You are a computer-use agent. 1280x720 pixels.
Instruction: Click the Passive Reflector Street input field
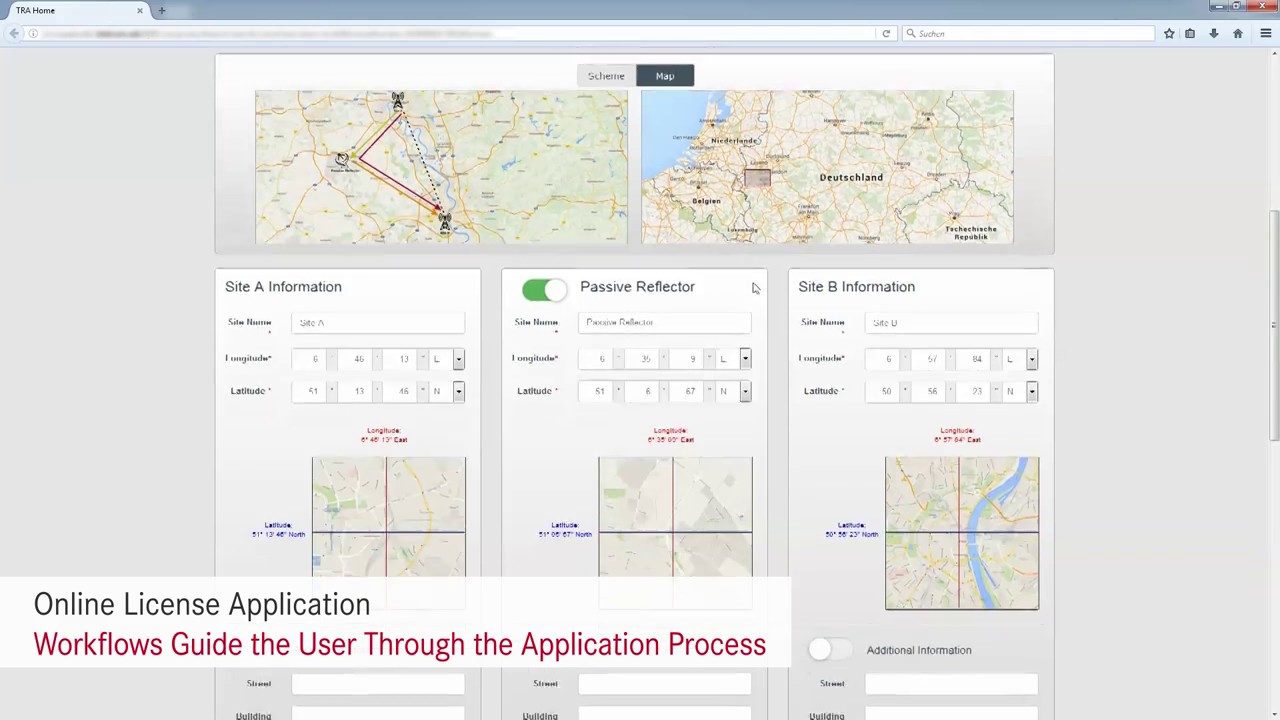(665, 684)
